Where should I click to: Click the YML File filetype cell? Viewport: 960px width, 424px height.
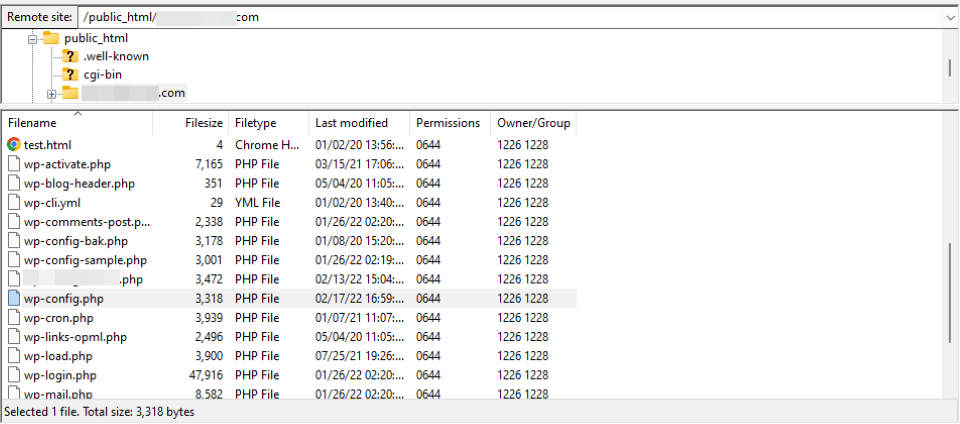(258, 203)
